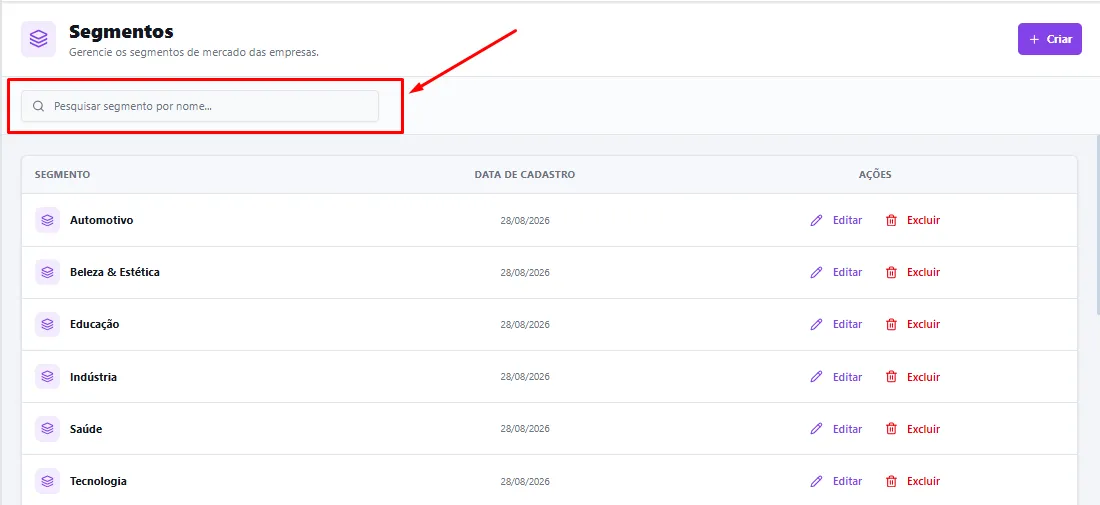Click Editar text for Tecnologia

(x=847, y=481)
